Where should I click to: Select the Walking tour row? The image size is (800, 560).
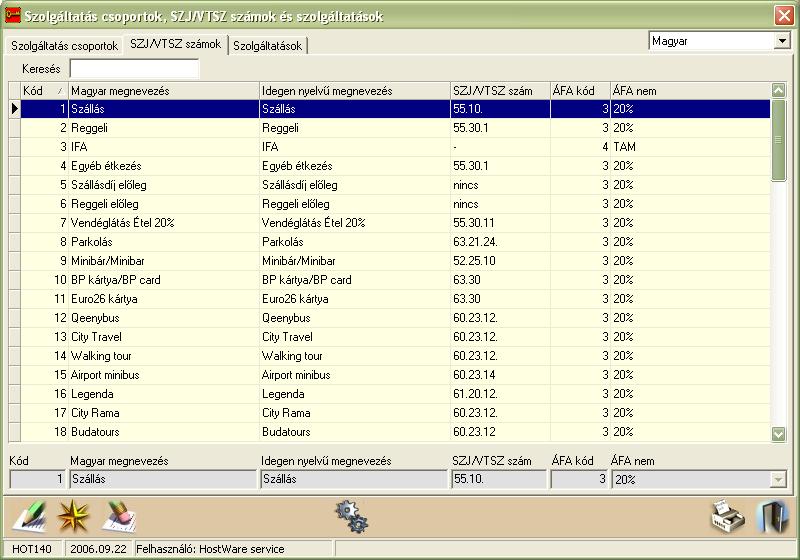395,356
